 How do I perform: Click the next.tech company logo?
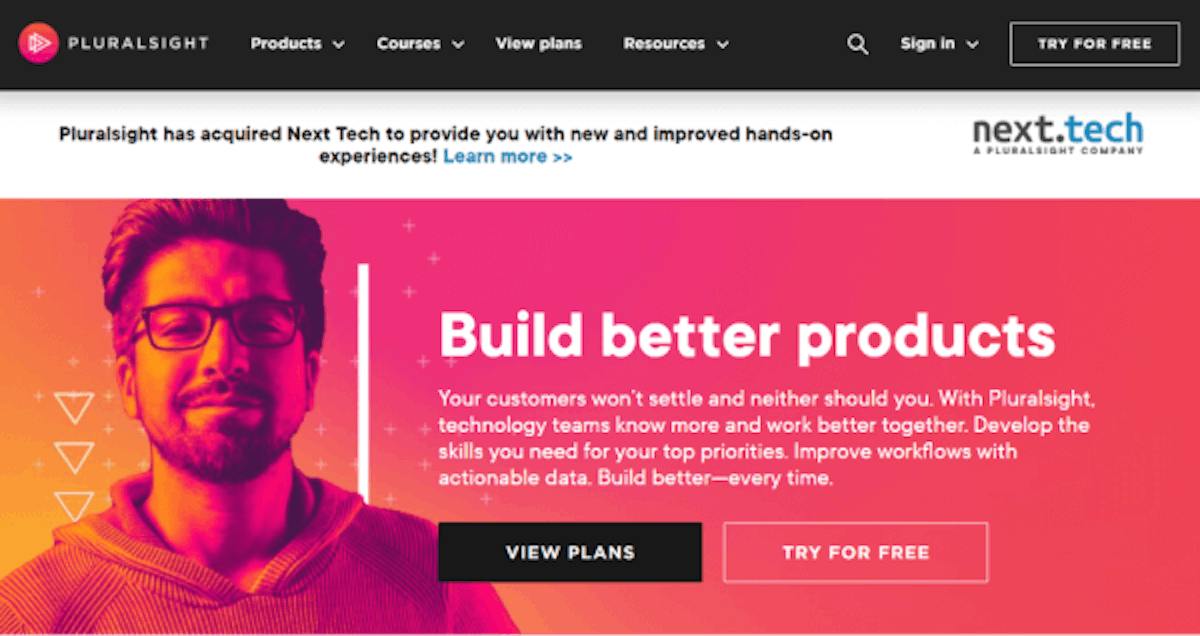pos(1057,135)
